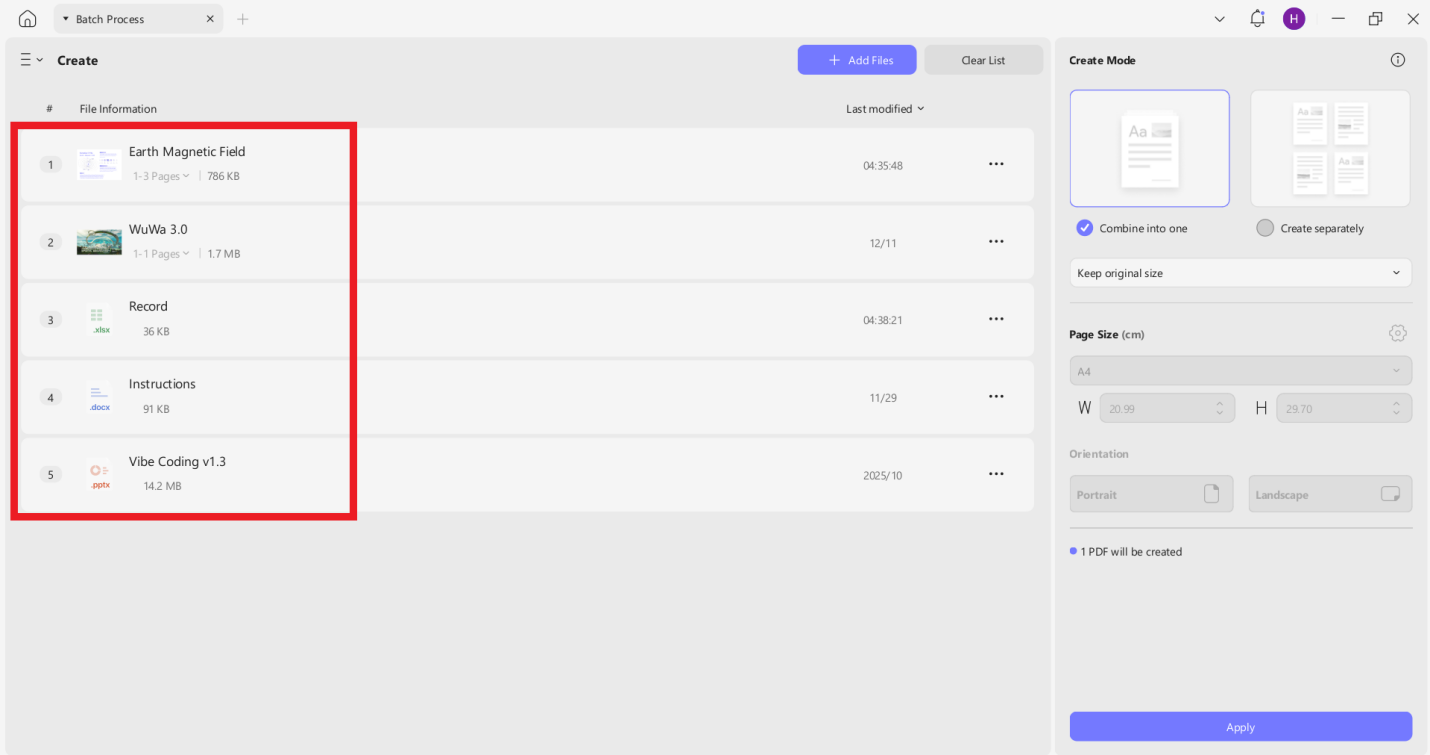Switch to the Batch Process tab
This screenshot has height=755, width=1430.
(110, 19)
